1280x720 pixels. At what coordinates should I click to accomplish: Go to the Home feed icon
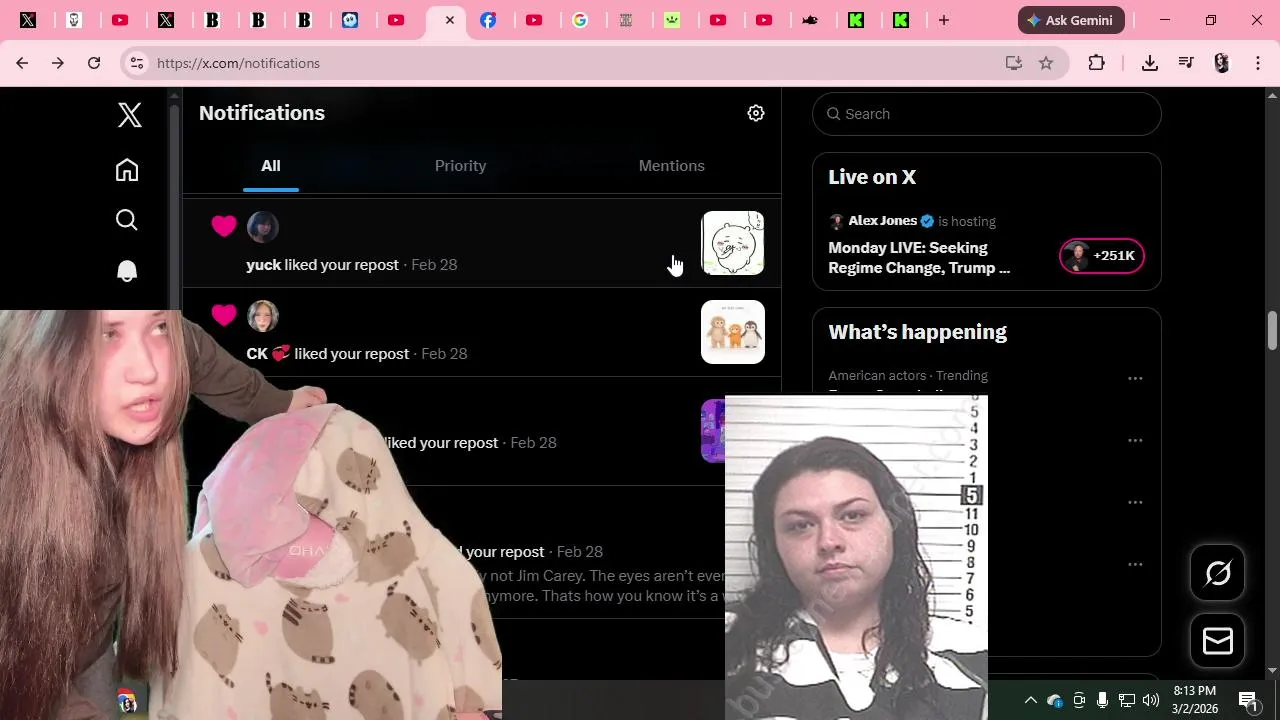[127, 170]
